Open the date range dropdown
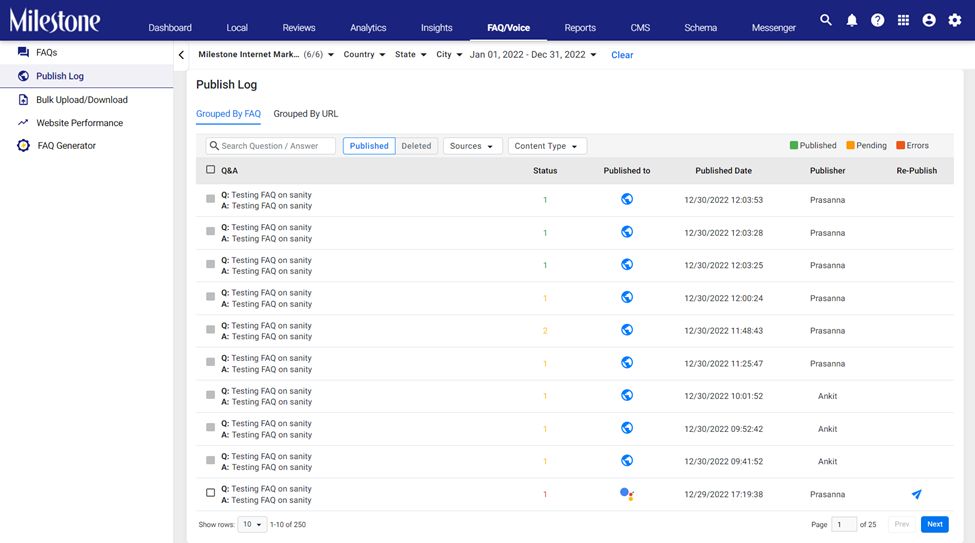 click(533, 55)
